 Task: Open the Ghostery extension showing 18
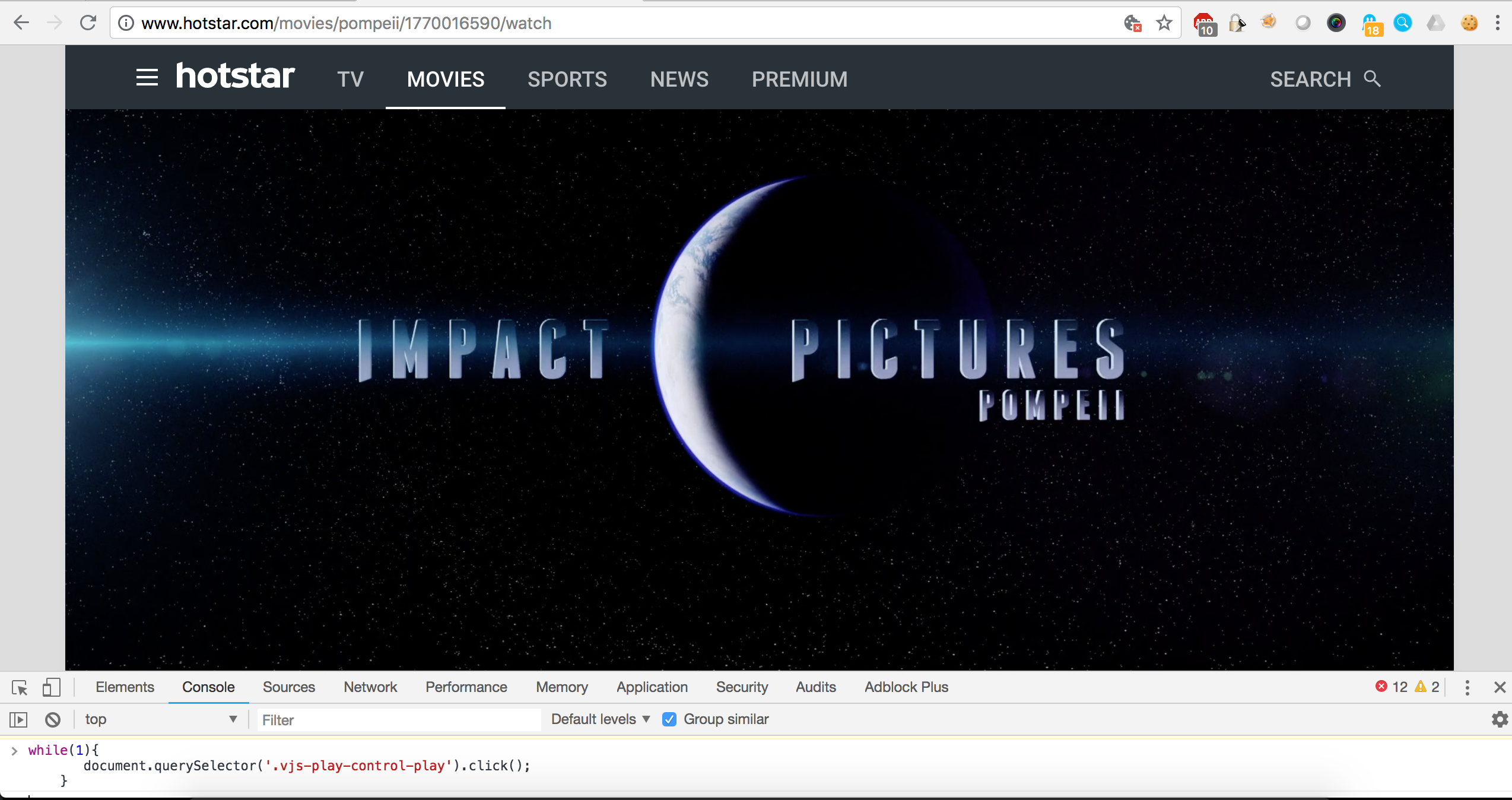1371,25
